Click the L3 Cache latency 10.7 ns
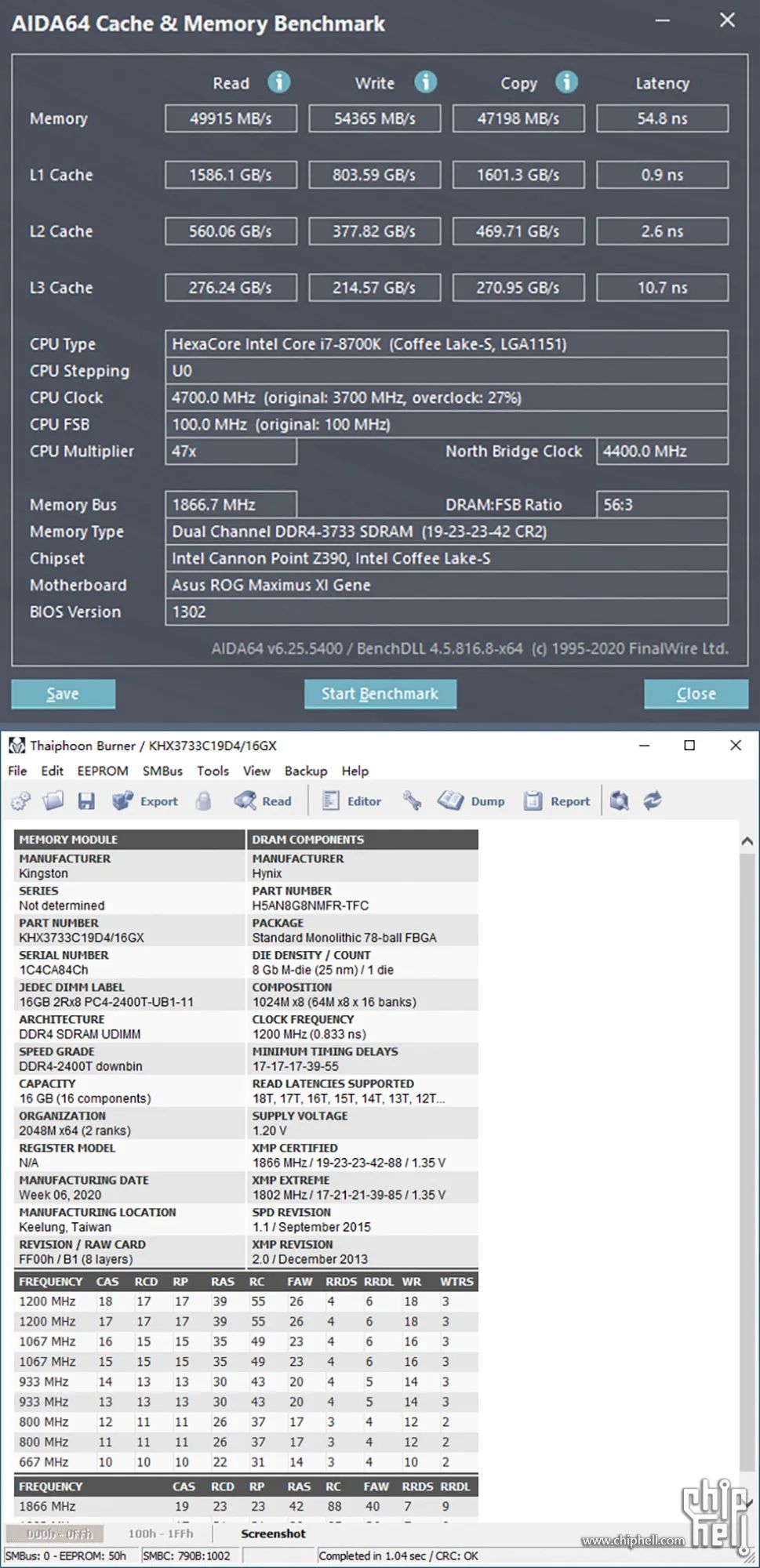Image resolution: width=760 pixels, height=1568 pixels. (x=662, y=288)
